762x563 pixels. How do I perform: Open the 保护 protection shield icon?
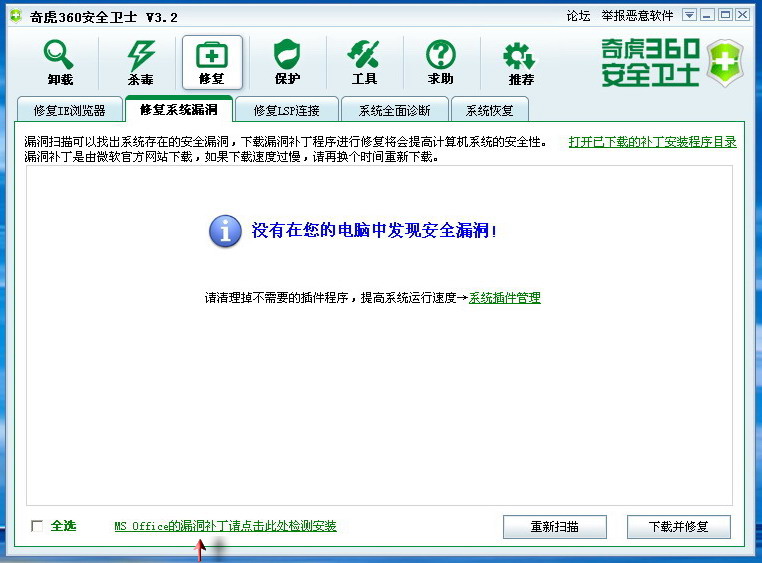click(x=287, y=62)
